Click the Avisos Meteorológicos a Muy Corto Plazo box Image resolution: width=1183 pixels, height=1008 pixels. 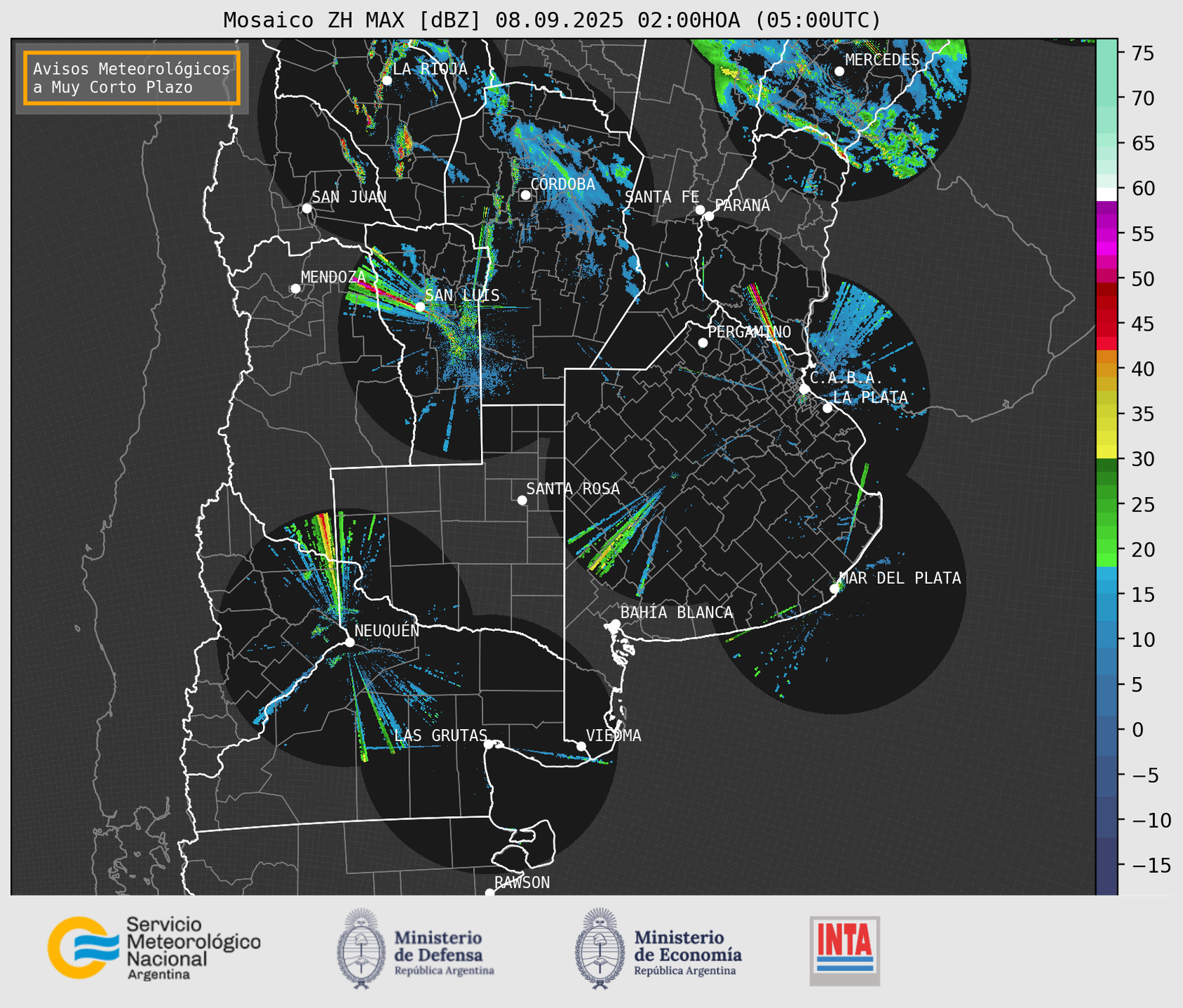(x=132, y=78)
